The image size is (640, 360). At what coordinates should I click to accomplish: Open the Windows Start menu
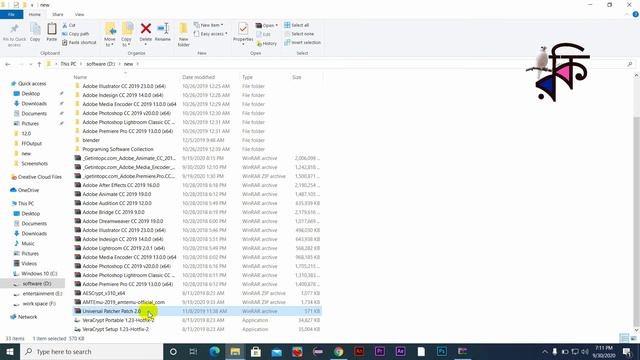[x=10, y=351]
